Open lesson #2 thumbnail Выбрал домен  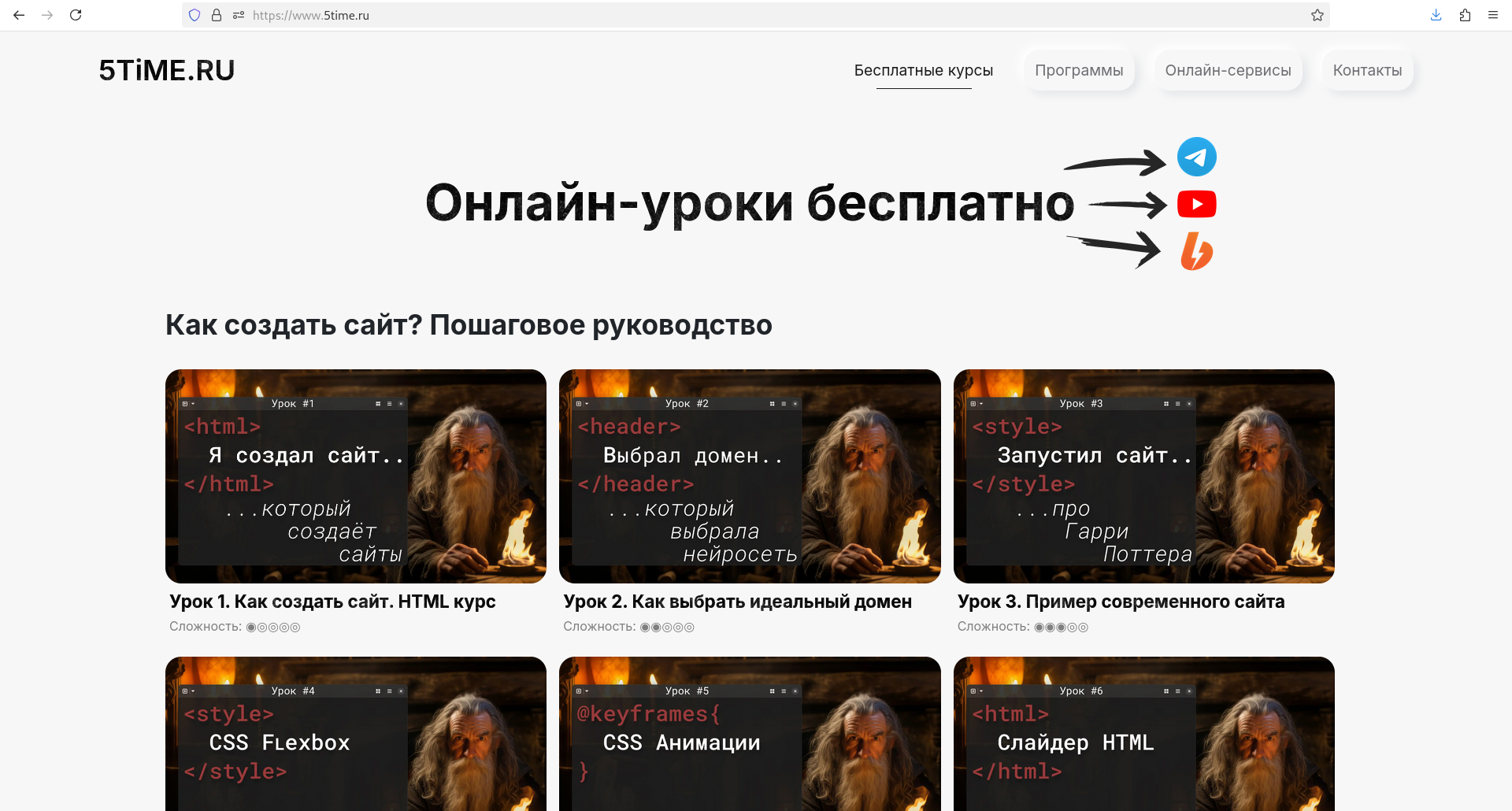coord(750,476)
